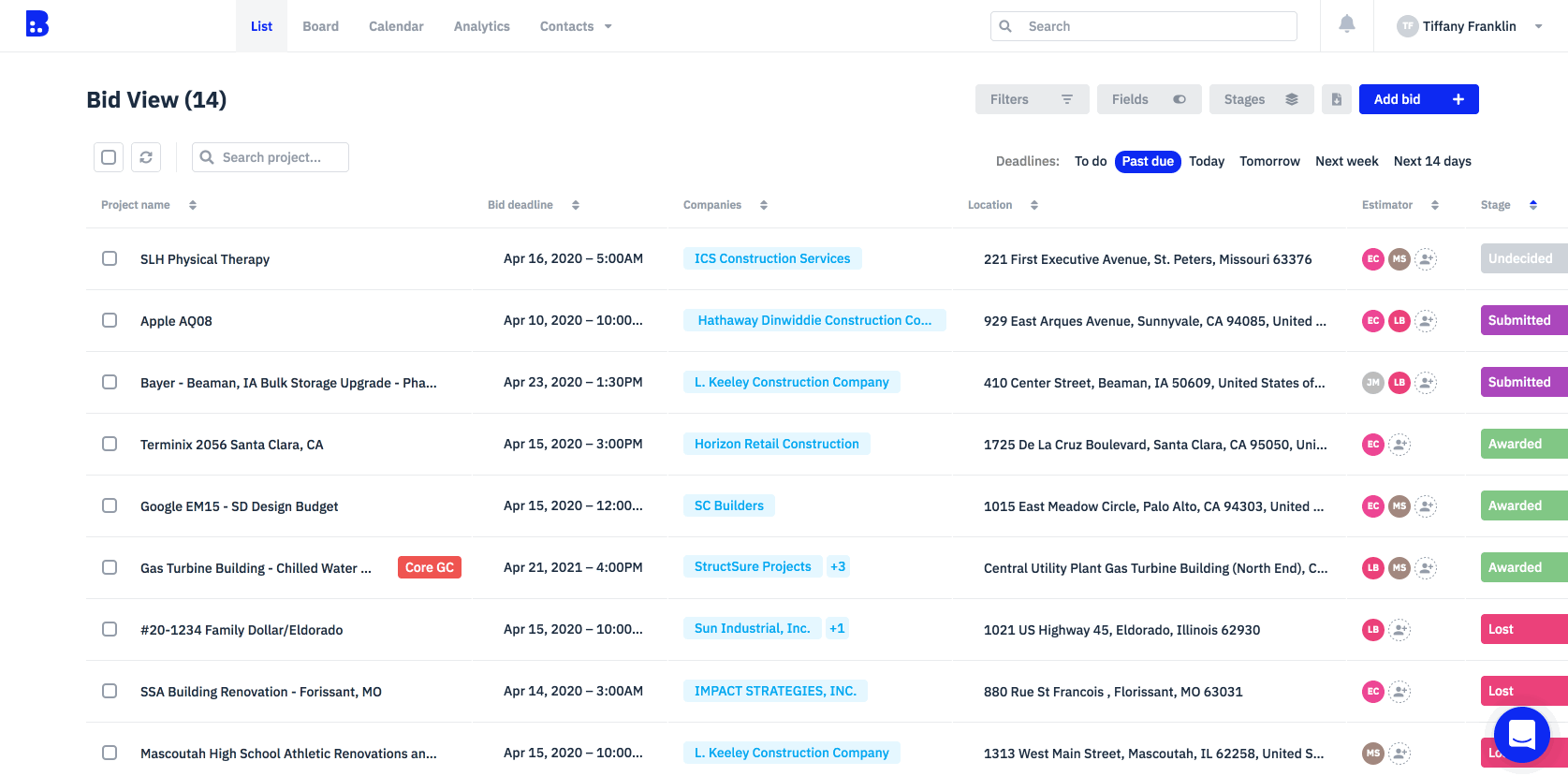
Task: Add estimator to SSA Building Renovation row
Action: point(1399,692)
